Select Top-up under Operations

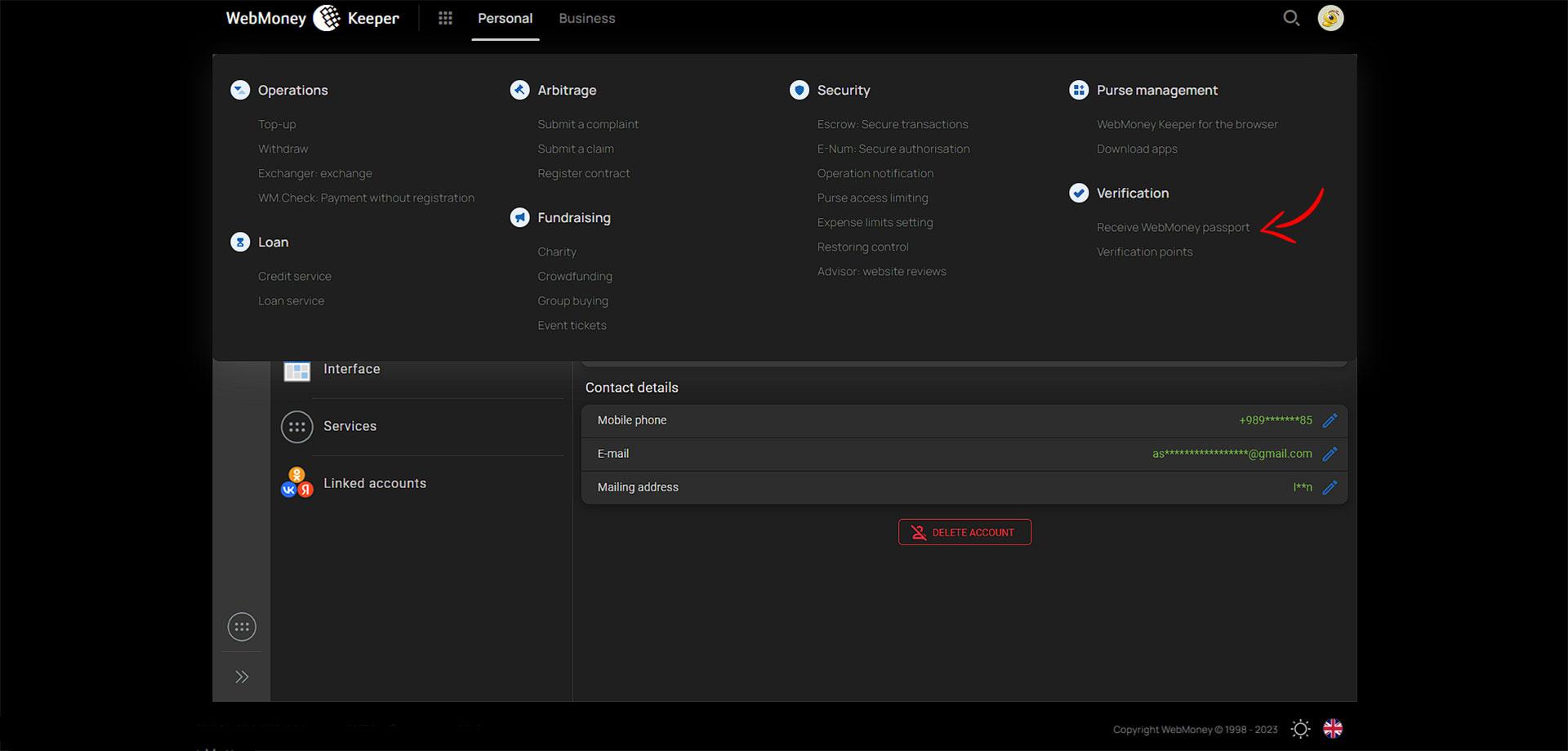[x=277, y=125]
